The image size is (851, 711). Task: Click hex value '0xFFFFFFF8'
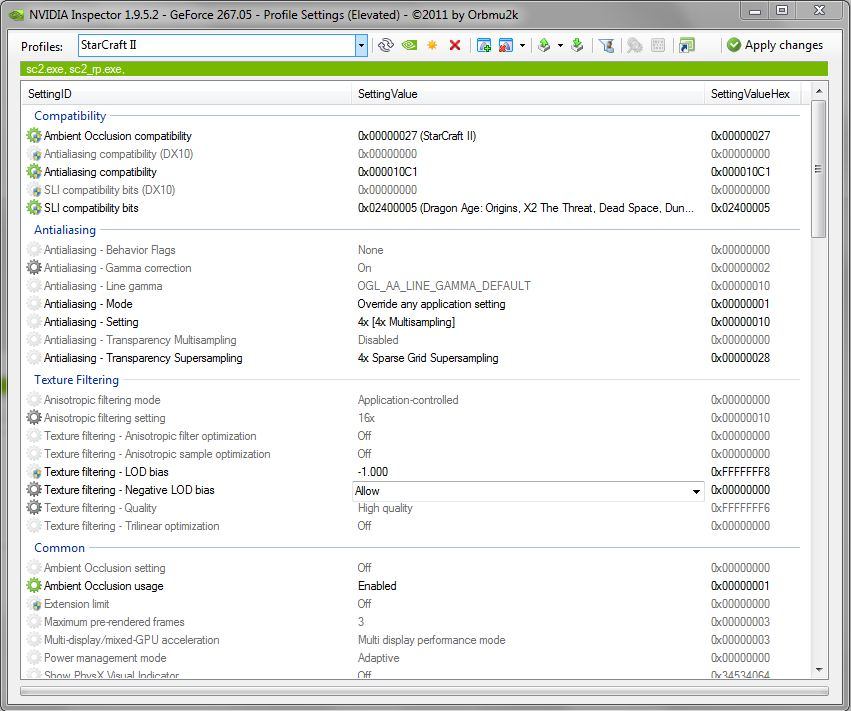pyautogui.click(x=740, y=472)
